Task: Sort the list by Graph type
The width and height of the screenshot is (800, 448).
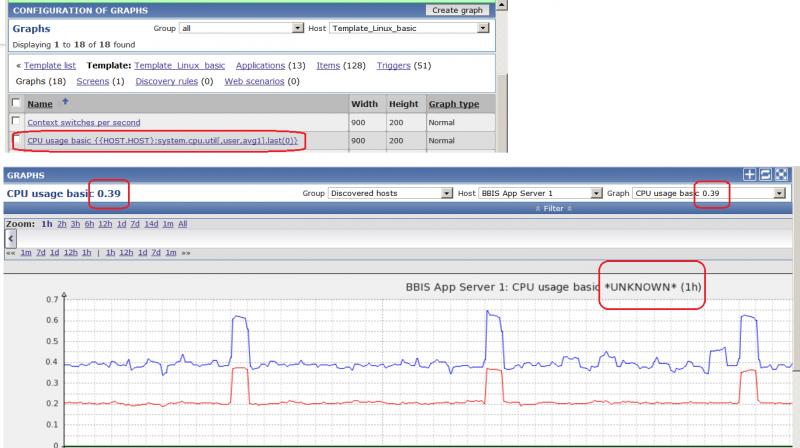Action: point(454,104)
